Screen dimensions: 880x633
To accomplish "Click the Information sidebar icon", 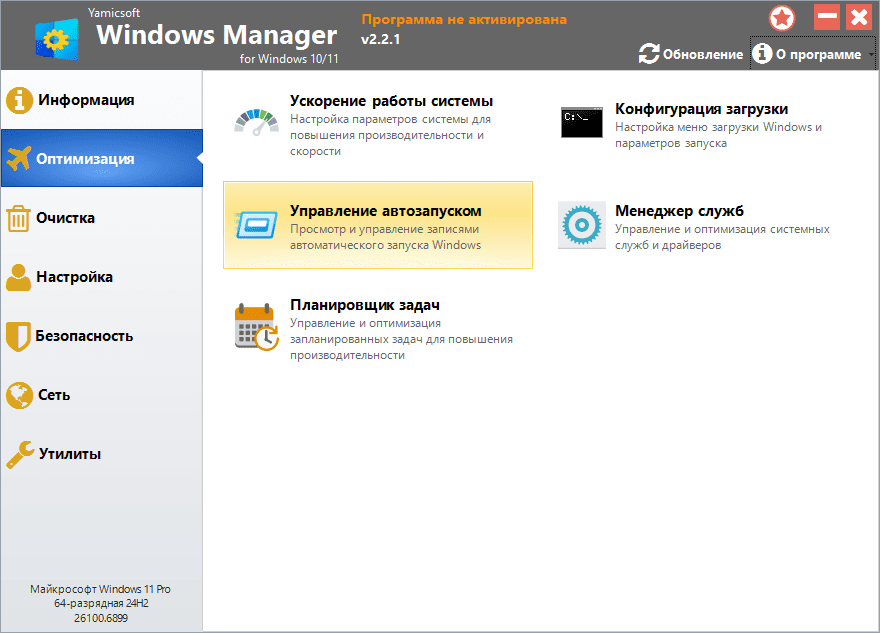I will coord(19,100).
